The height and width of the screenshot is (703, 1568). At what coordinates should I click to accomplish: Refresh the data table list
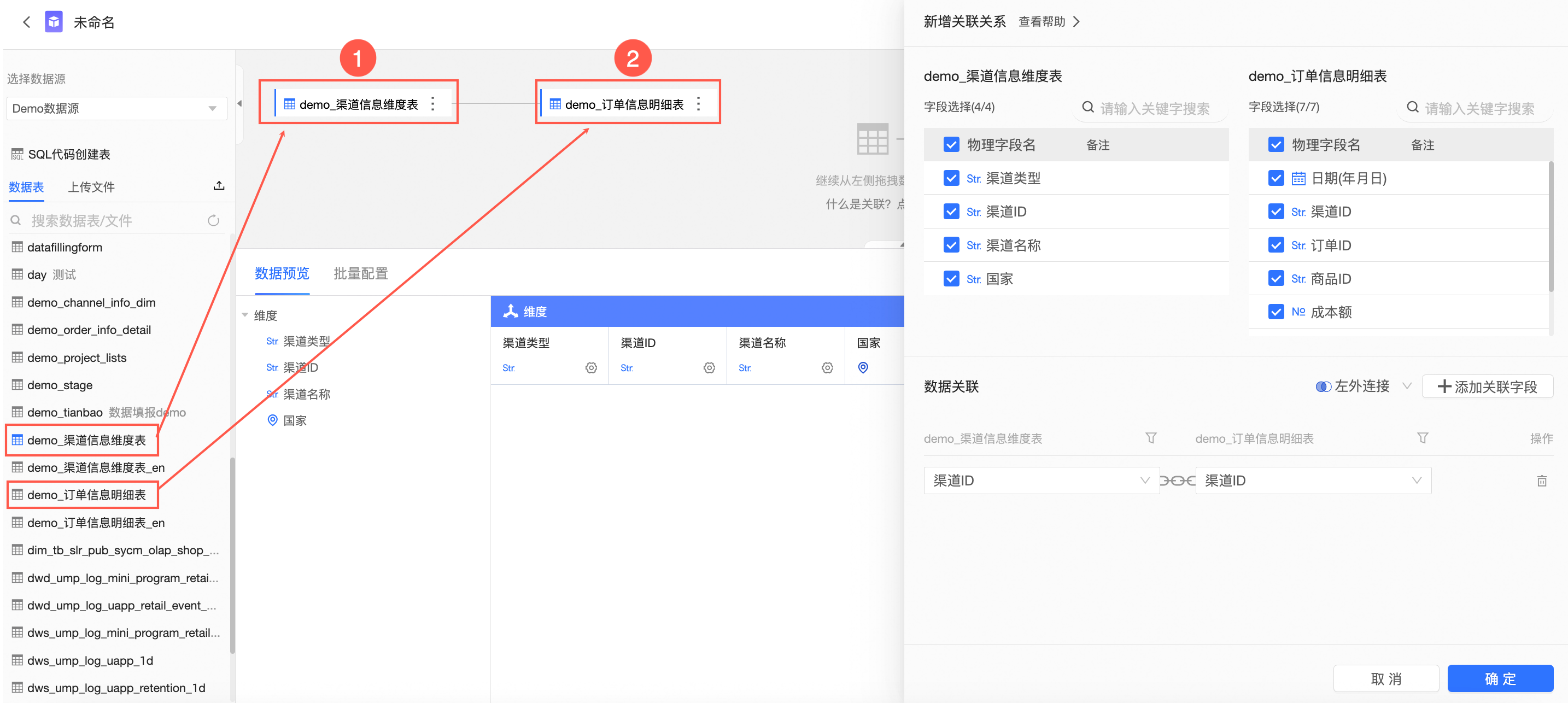pyautogui.click(x=213, y=220)
